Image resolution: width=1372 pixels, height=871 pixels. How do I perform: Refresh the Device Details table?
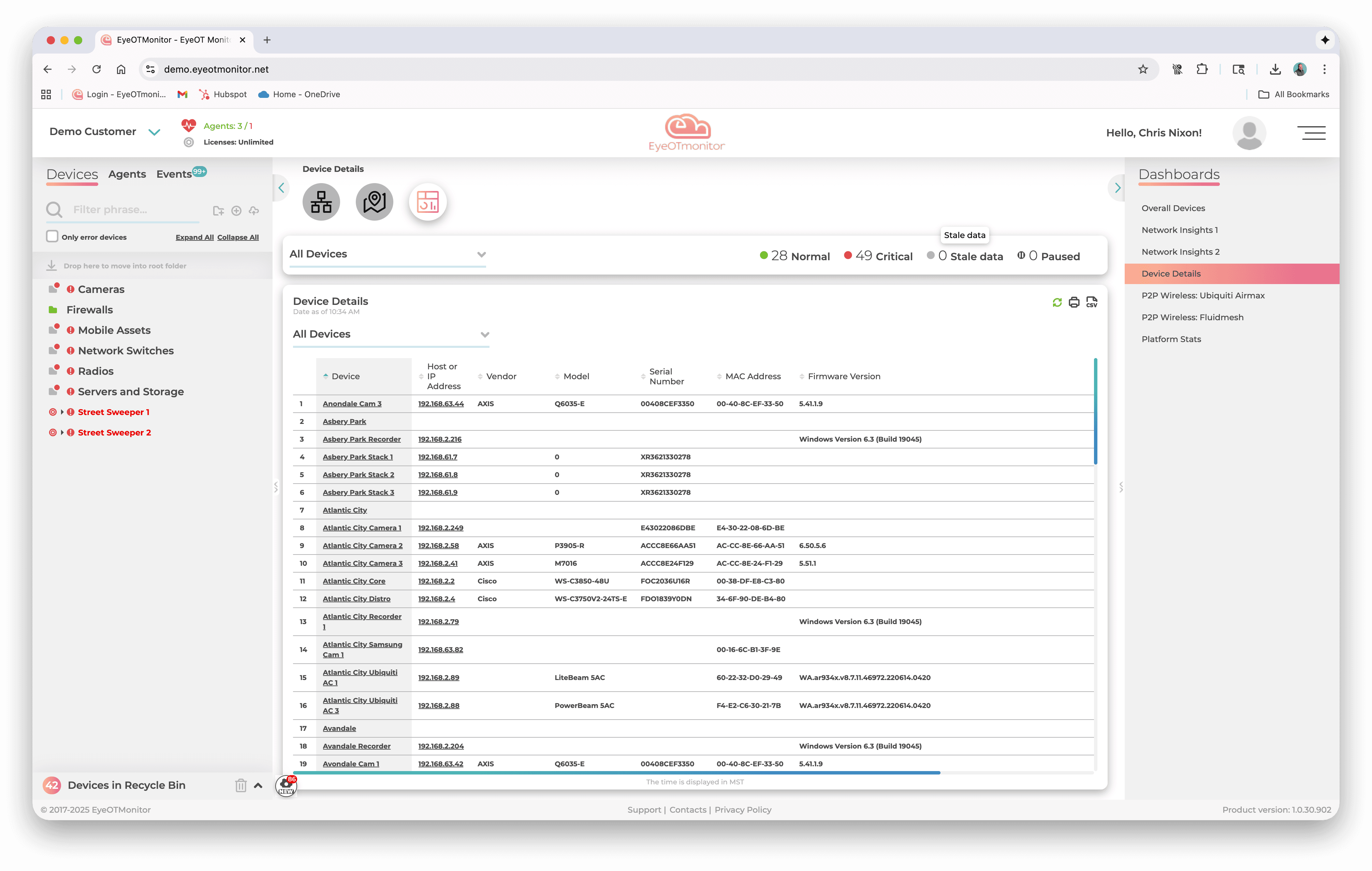pos(1057,302)
